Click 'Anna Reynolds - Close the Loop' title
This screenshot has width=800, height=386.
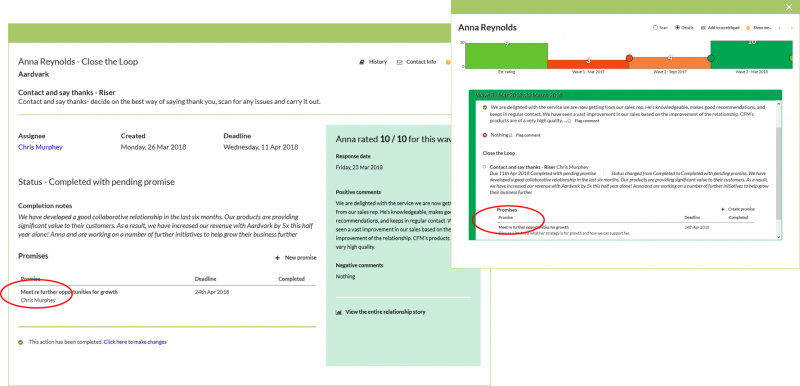click(x=78, y=62)
